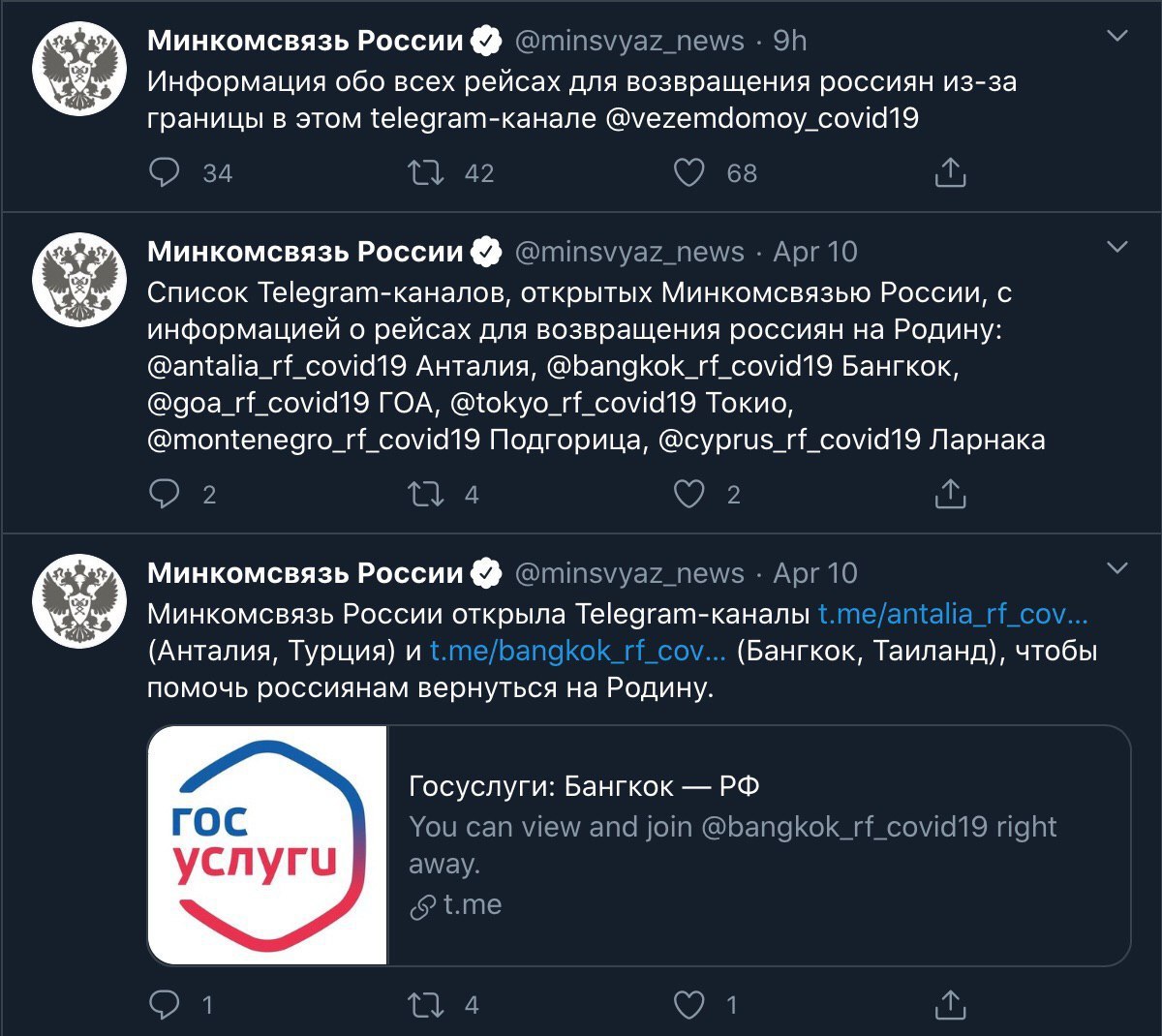
Task: Like the tweet with 68 likes
Action: pos(688,173)
